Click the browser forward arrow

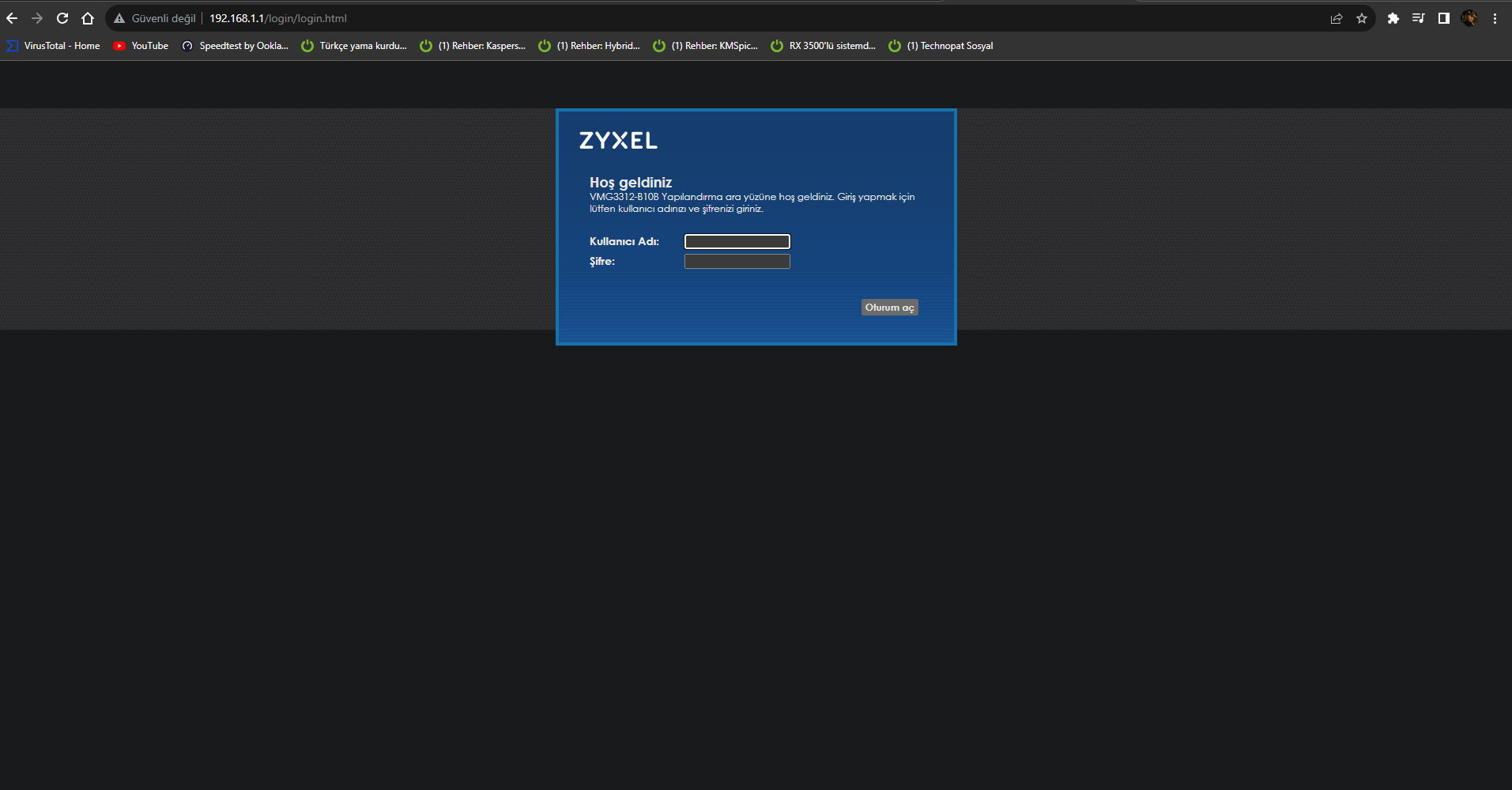coord(37,18)
